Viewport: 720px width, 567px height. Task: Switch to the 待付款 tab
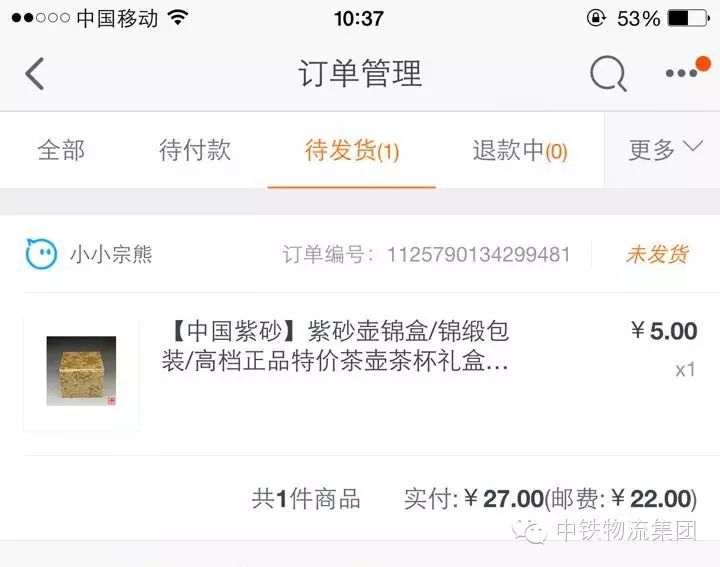[195, 150]
